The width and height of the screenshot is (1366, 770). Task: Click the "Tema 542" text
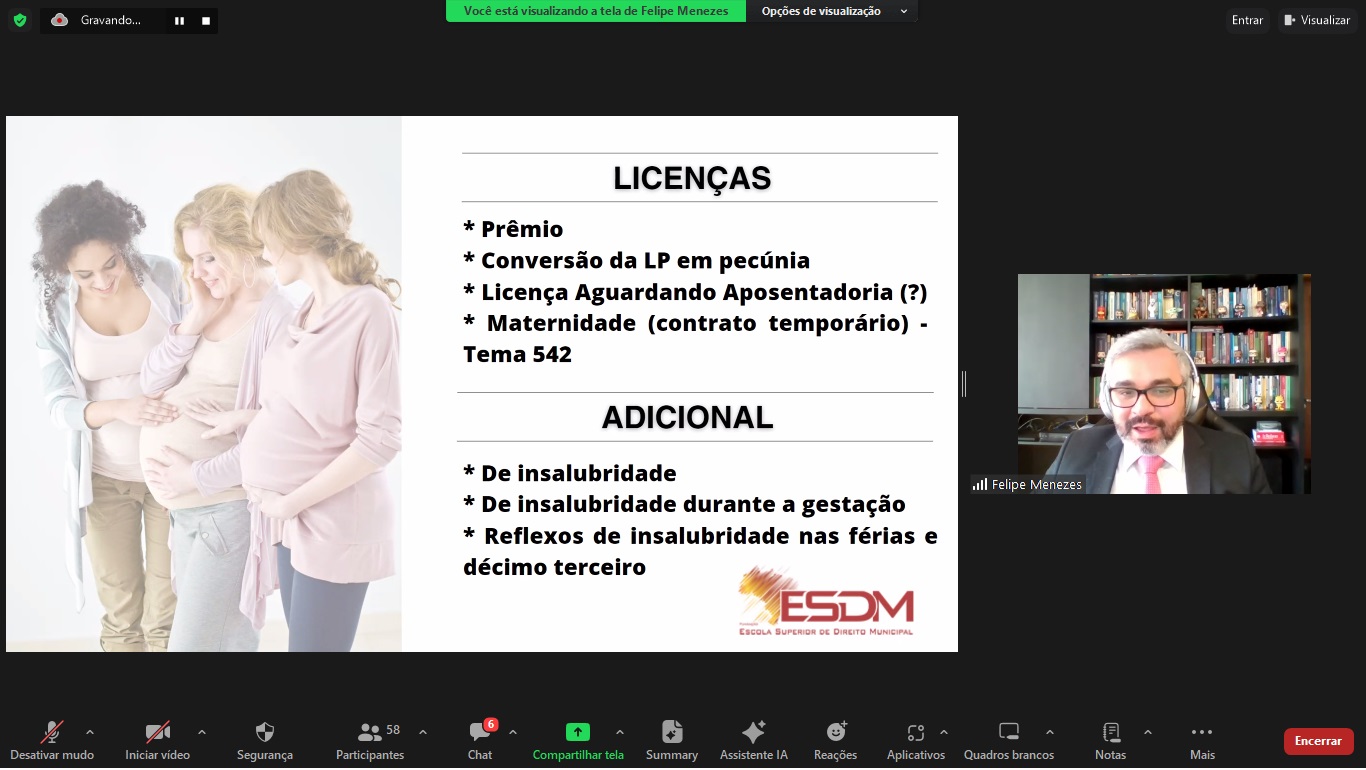(517, 354)
